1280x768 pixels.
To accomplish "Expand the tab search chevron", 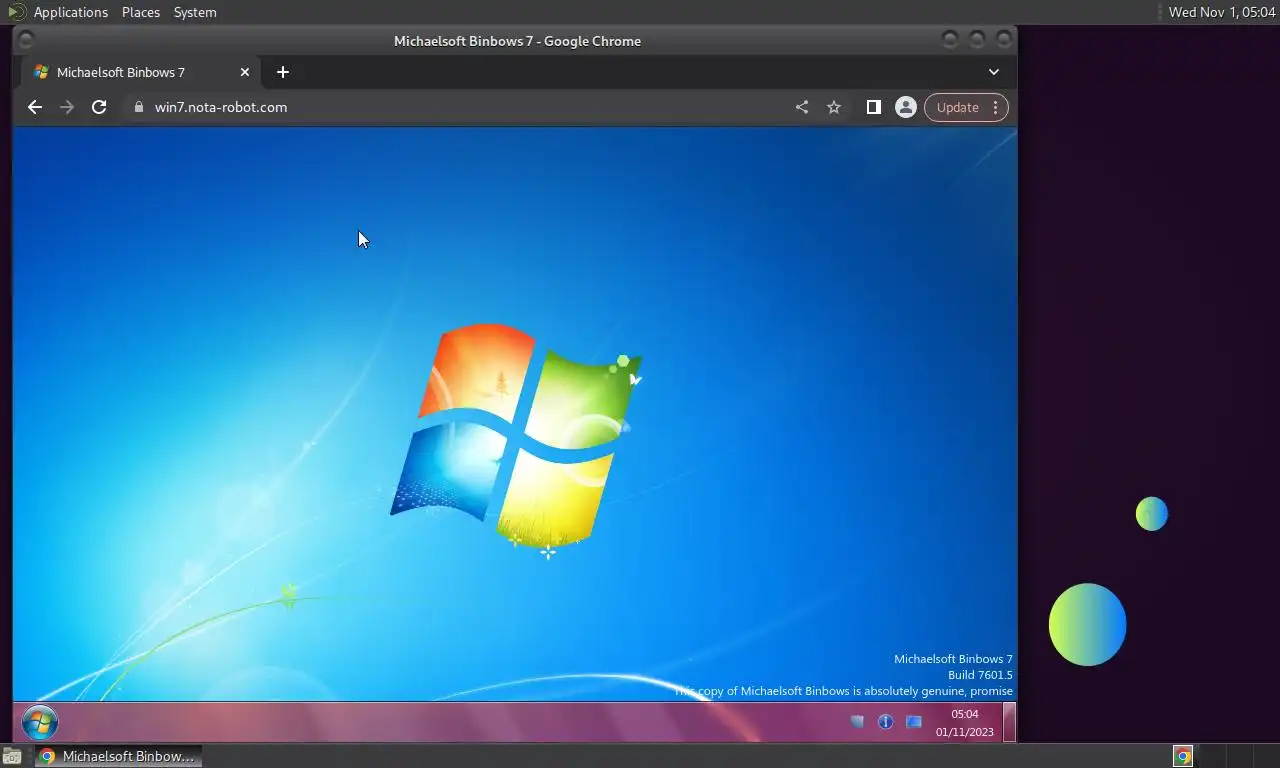I will pos(994,72).
